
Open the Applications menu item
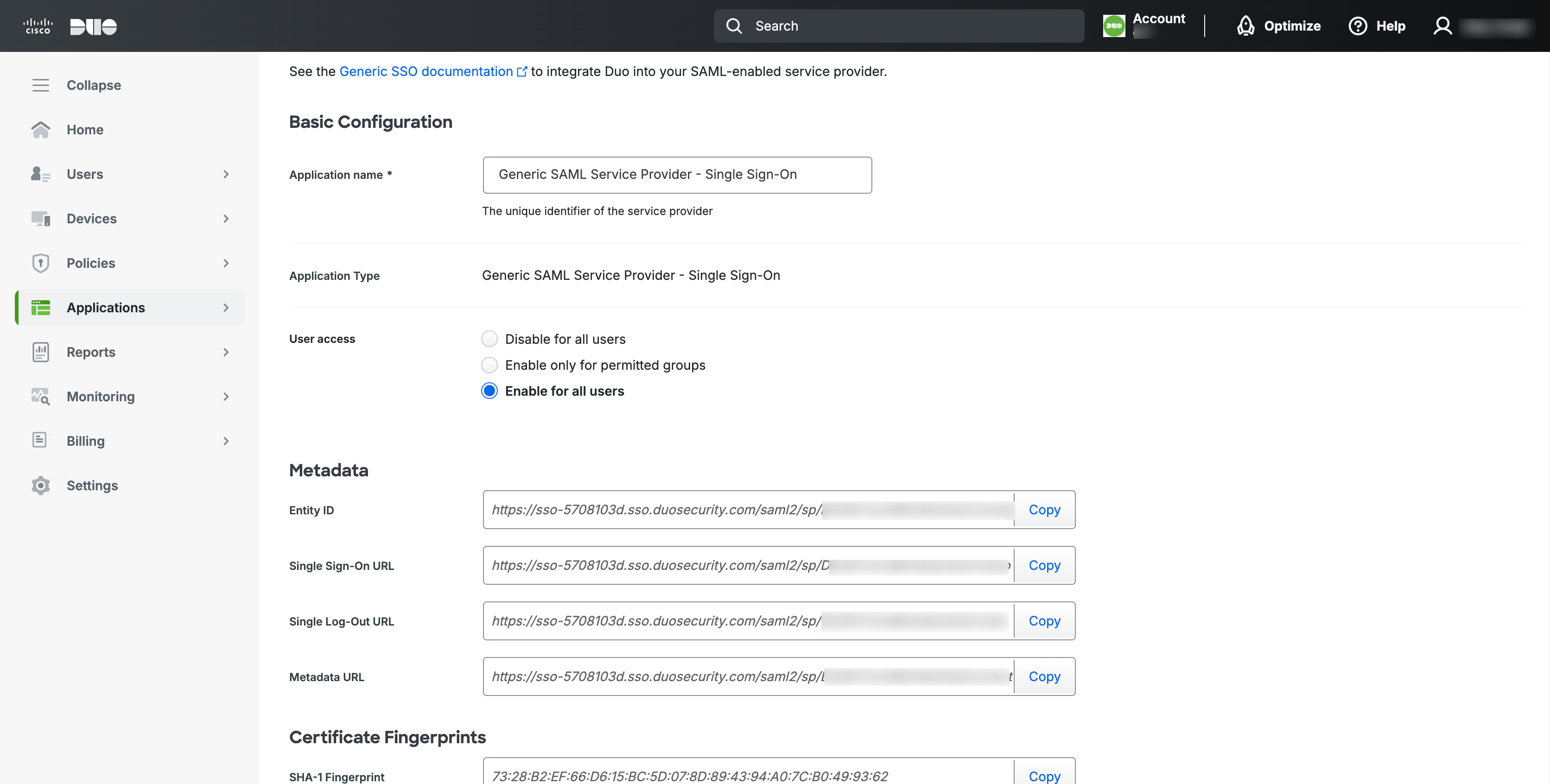(106, 308)
